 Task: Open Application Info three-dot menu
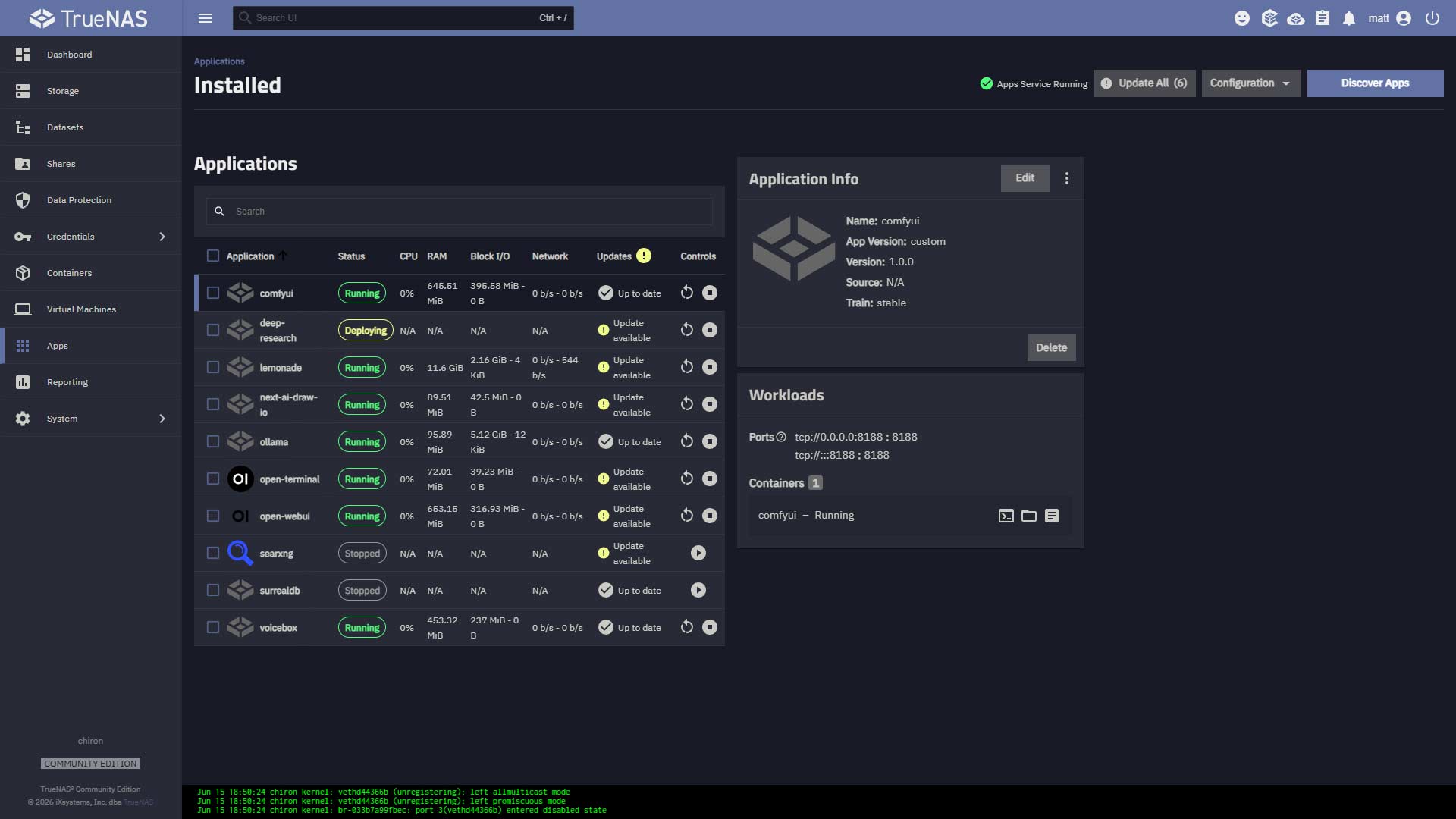click(x=1067, y=178)
